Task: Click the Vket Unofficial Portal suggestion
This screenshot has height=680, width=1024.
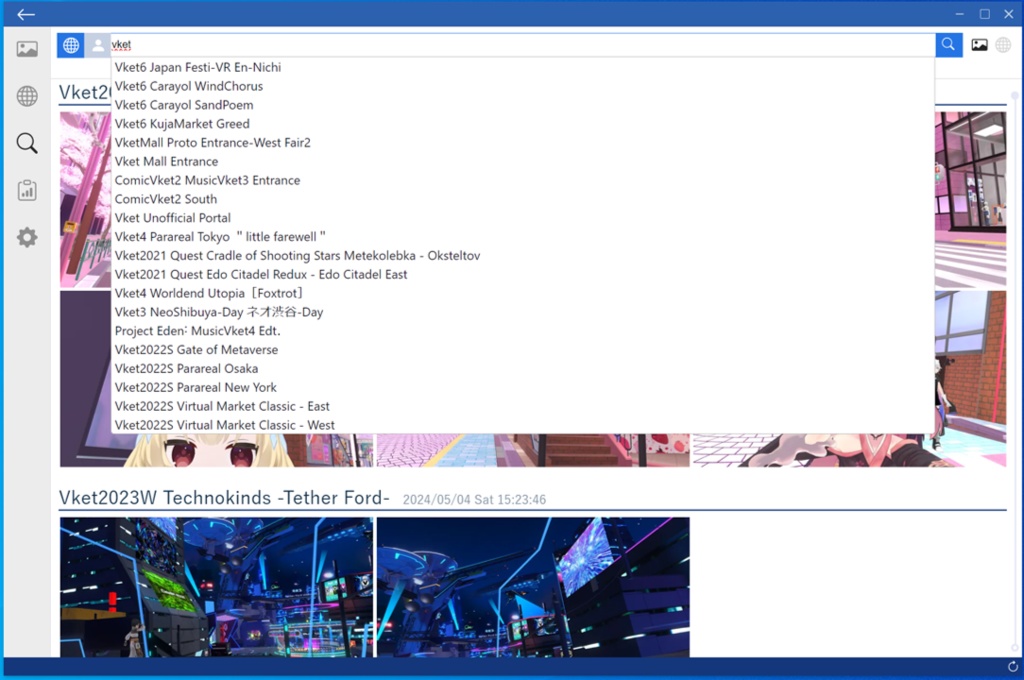Action: click(x=172, y=218)
